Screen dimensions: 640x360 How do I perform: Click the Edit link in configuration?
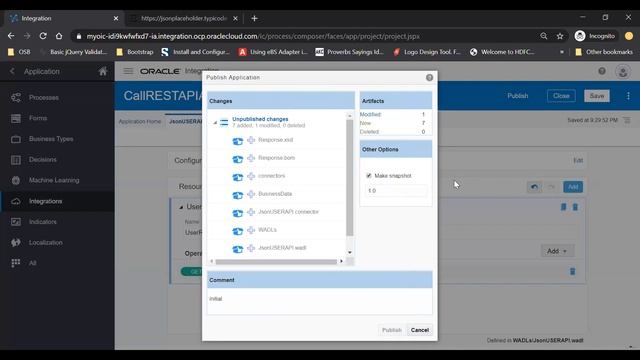578,160
